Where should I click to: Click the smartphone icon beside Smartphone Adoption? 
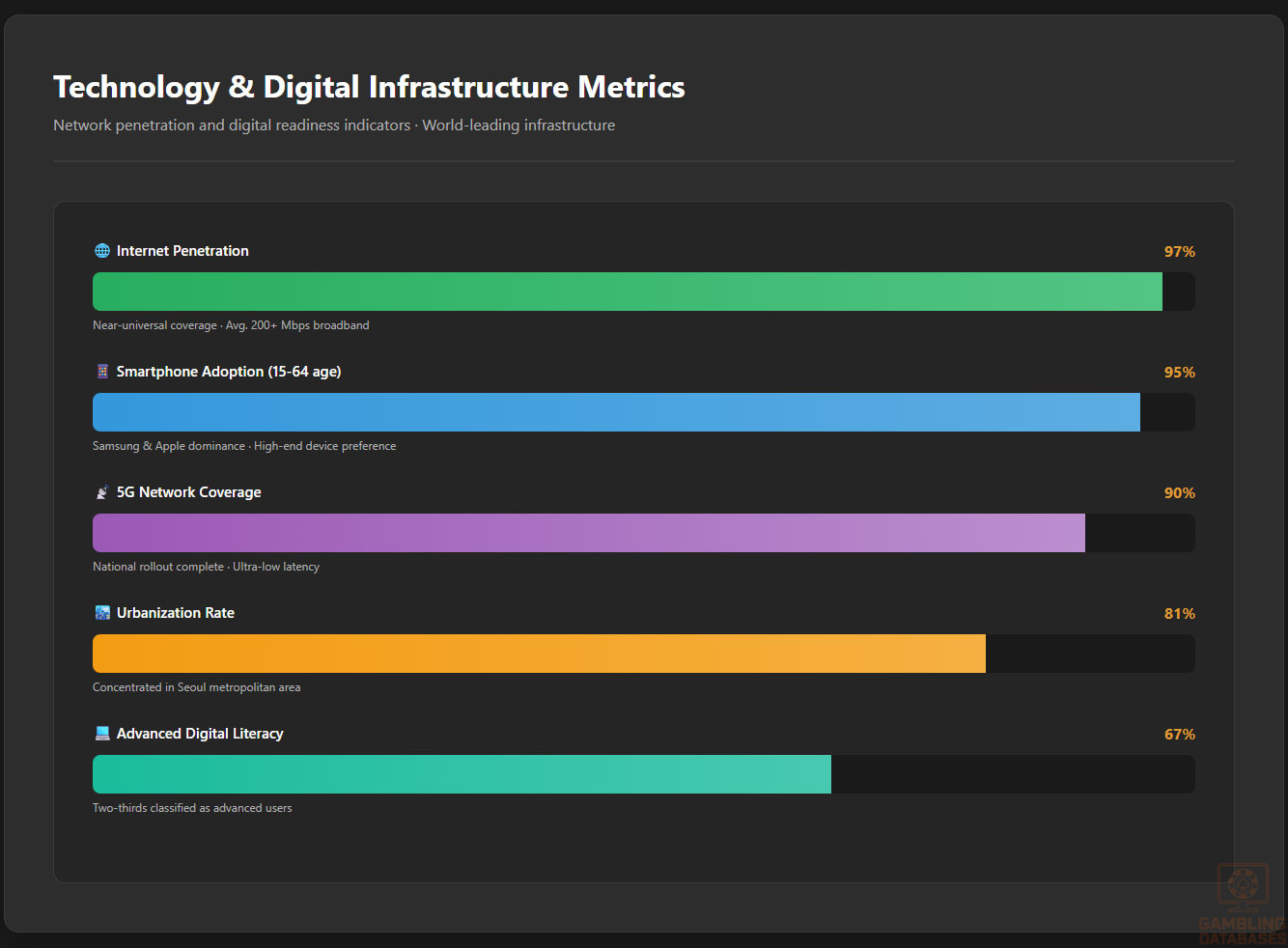(102, 372)
